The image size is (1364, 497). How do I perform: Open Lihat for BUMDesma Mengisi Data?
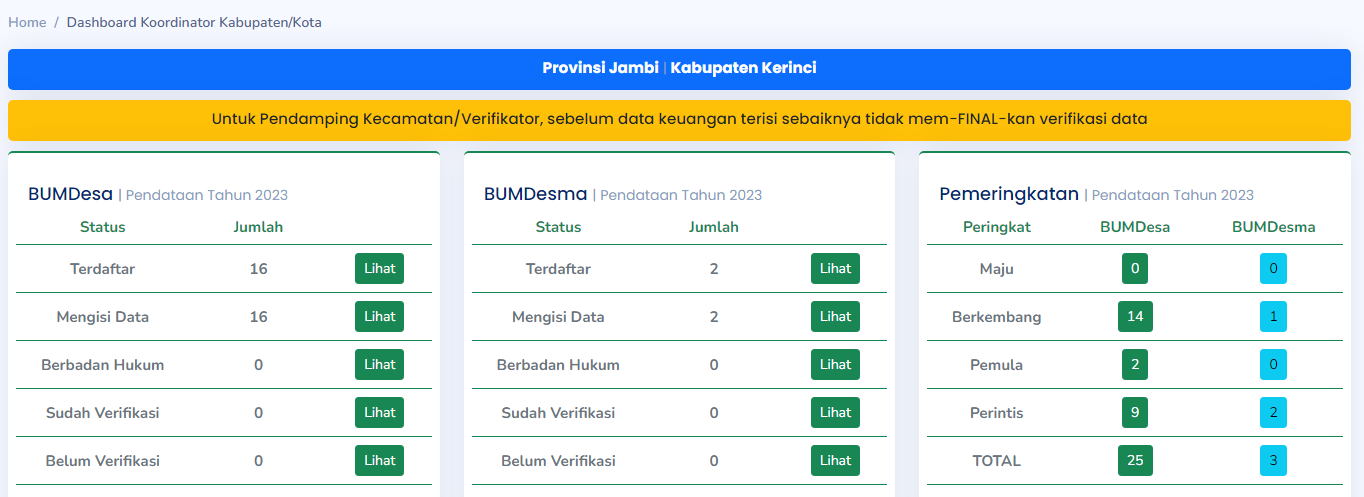(x=835, y=317)
